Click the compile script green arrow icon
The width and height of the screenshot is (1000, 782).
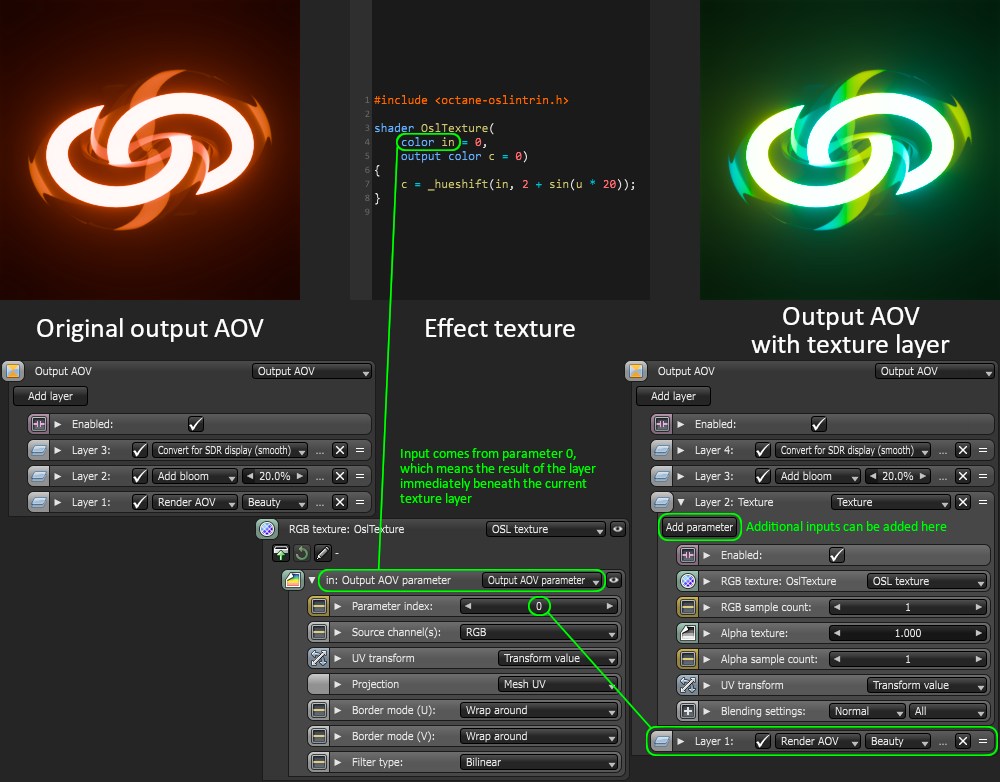(281, 552)
